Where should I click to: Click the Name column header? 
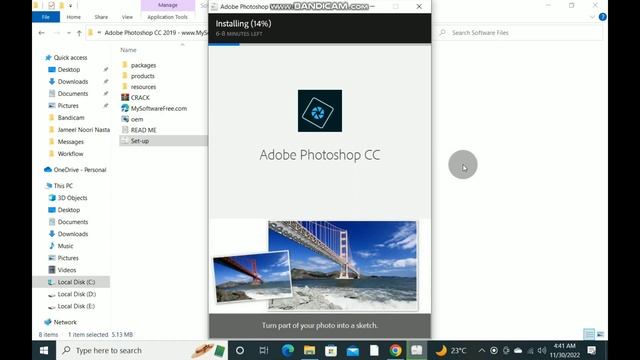pyautogui.click(x=128, y=50)
